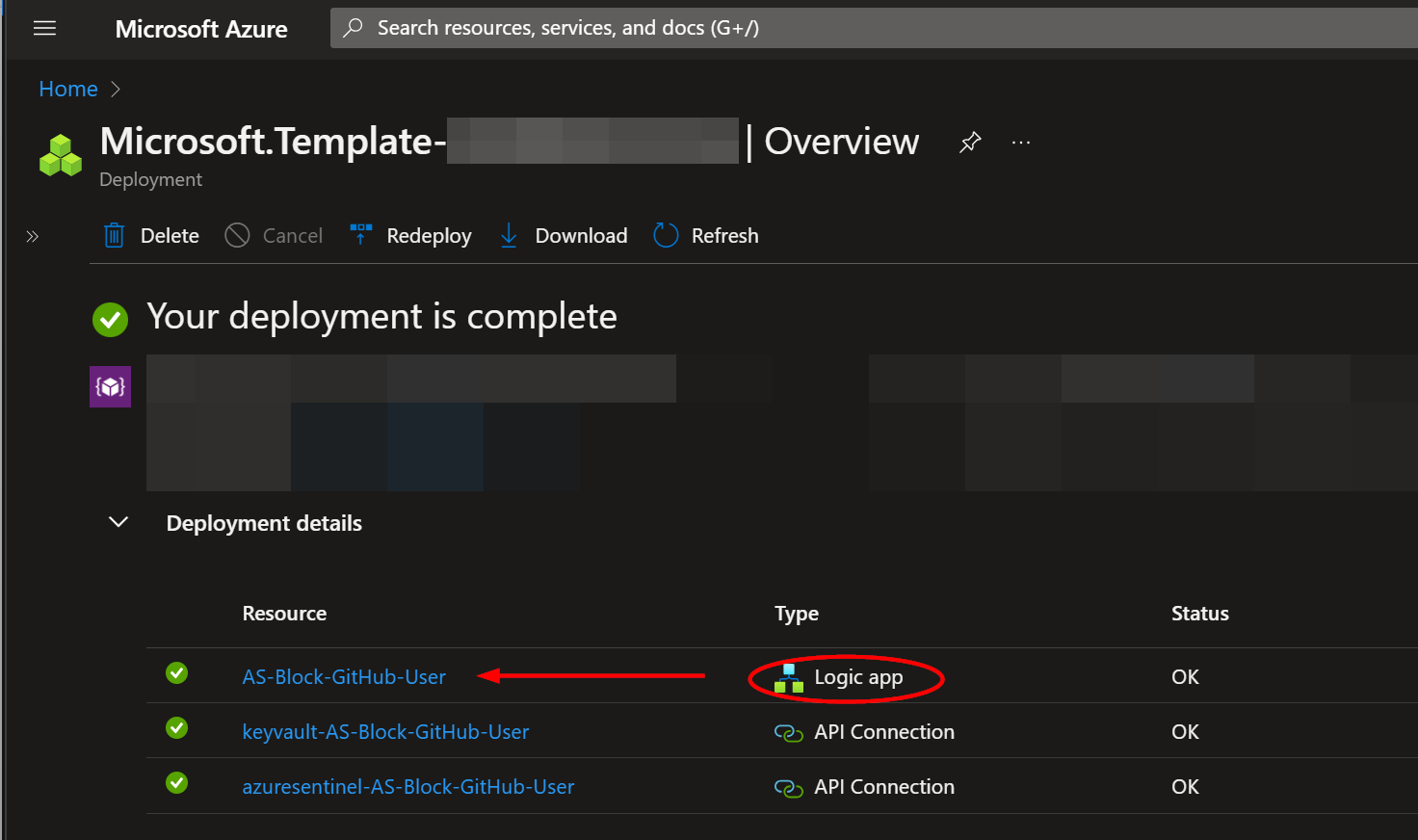The height and width of the screenshot is (840, 1418).
Task: Click the green cubes deployment icon
Action: pos(60,155)
